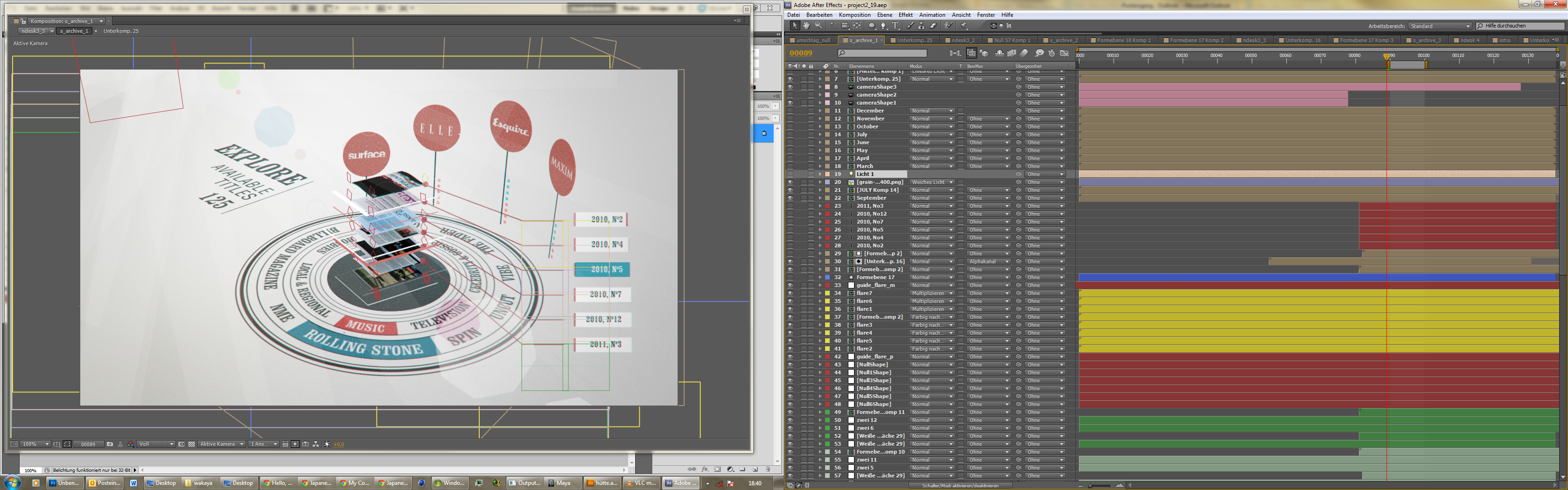Select the Hand tool in toolbar
Screen dimensions: 1568x490
(x=806, y=26)
